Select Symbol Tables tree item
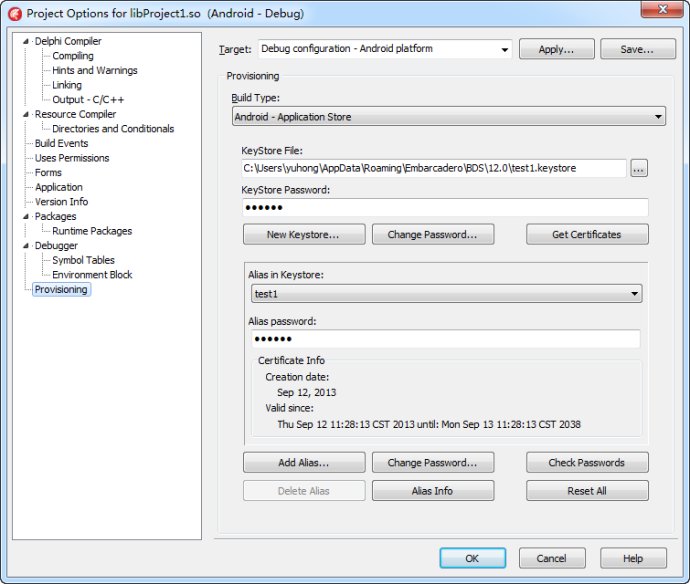Screen dimensions: 690x584 (83, 260)
